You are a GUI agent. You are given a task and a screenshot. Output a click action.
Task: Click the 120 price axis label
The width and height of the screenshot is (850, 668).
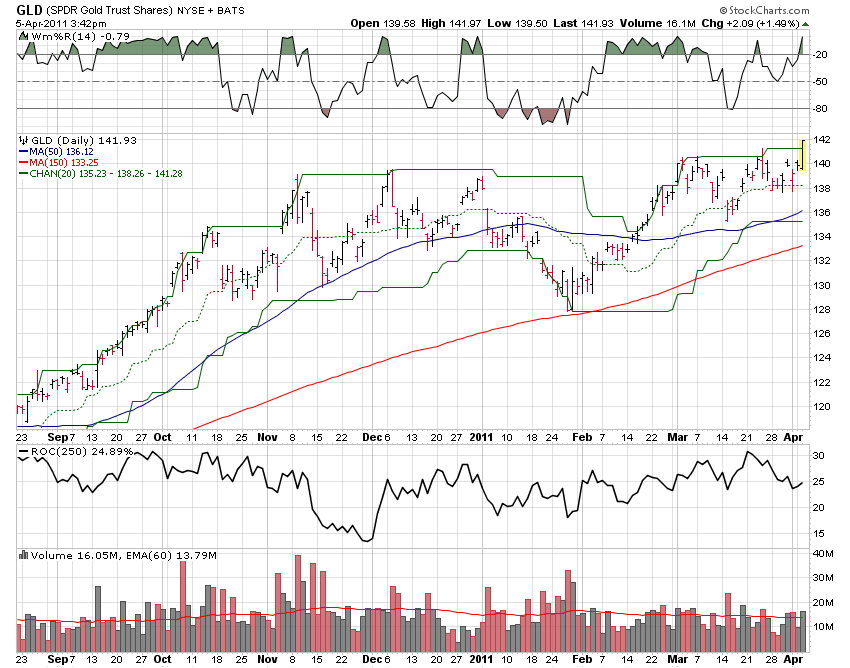coord(822,407)
